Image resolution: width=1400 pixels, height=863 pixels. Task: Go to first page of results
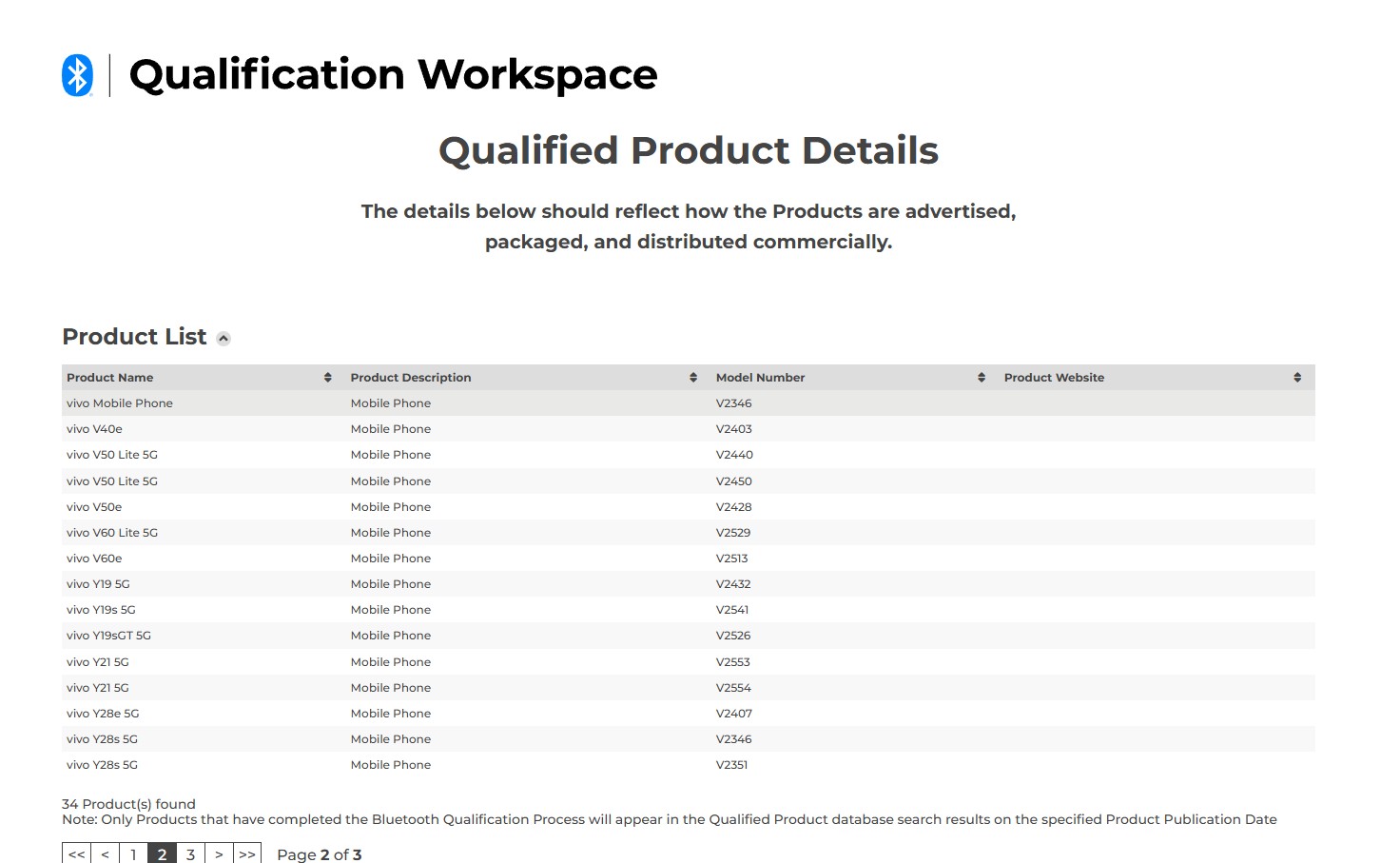[76, 853]
